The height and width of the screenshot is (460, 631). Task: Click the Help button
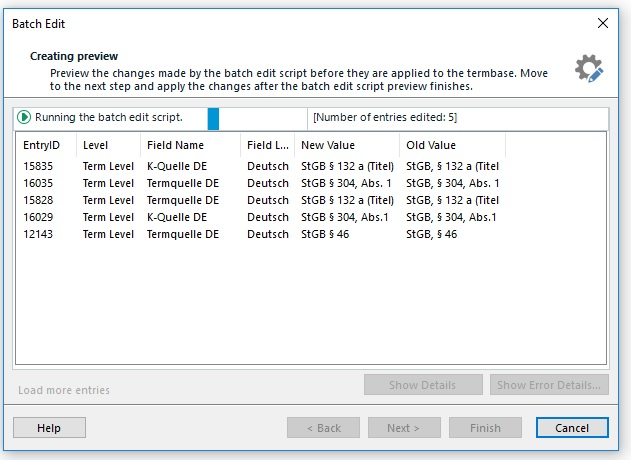pyautogui.click(x=49, y=427)
